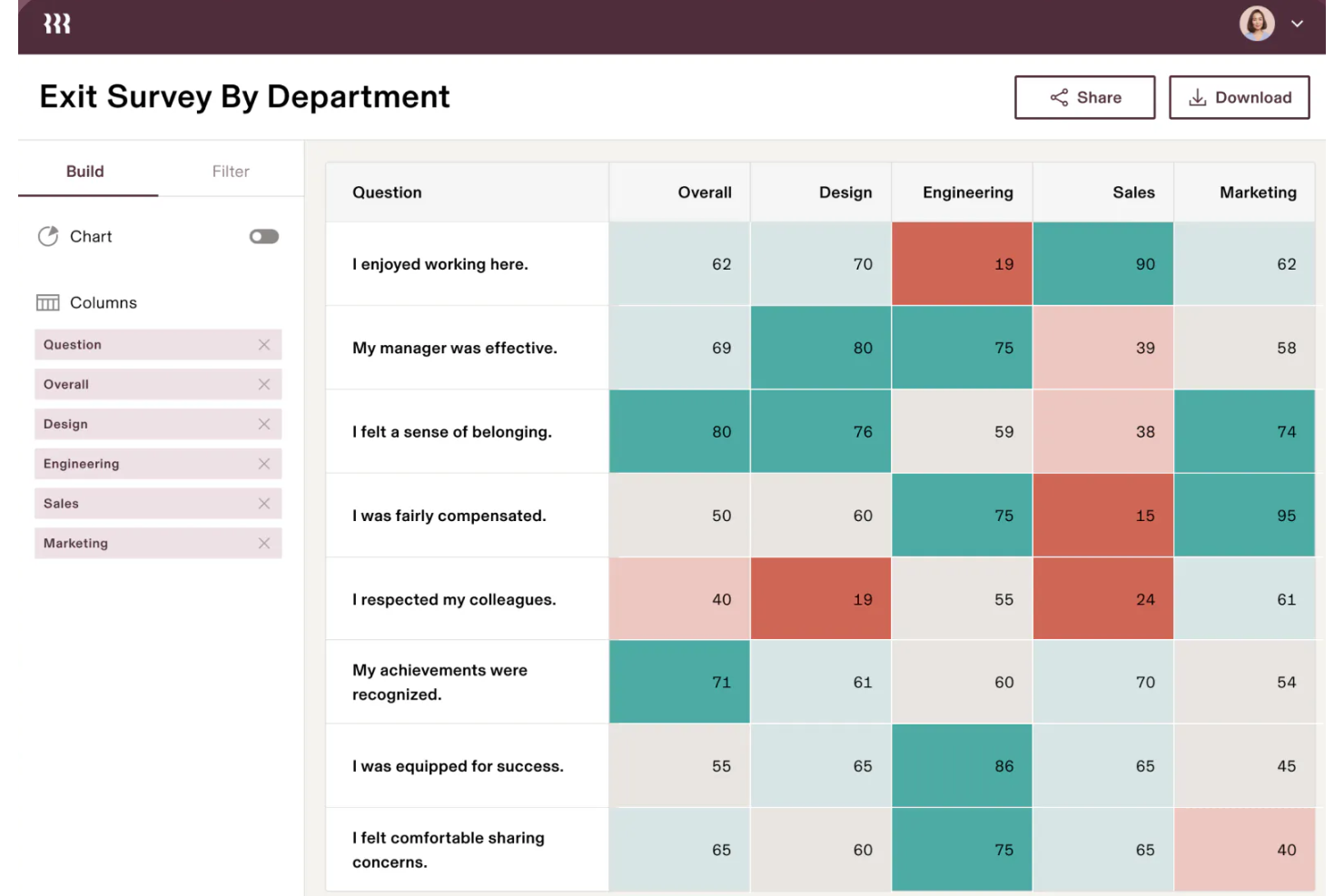This screenshot has height=896, width=1344.
Task: Click Engineering cell 86 for equipped for success
Action: (x=963, y=766)
